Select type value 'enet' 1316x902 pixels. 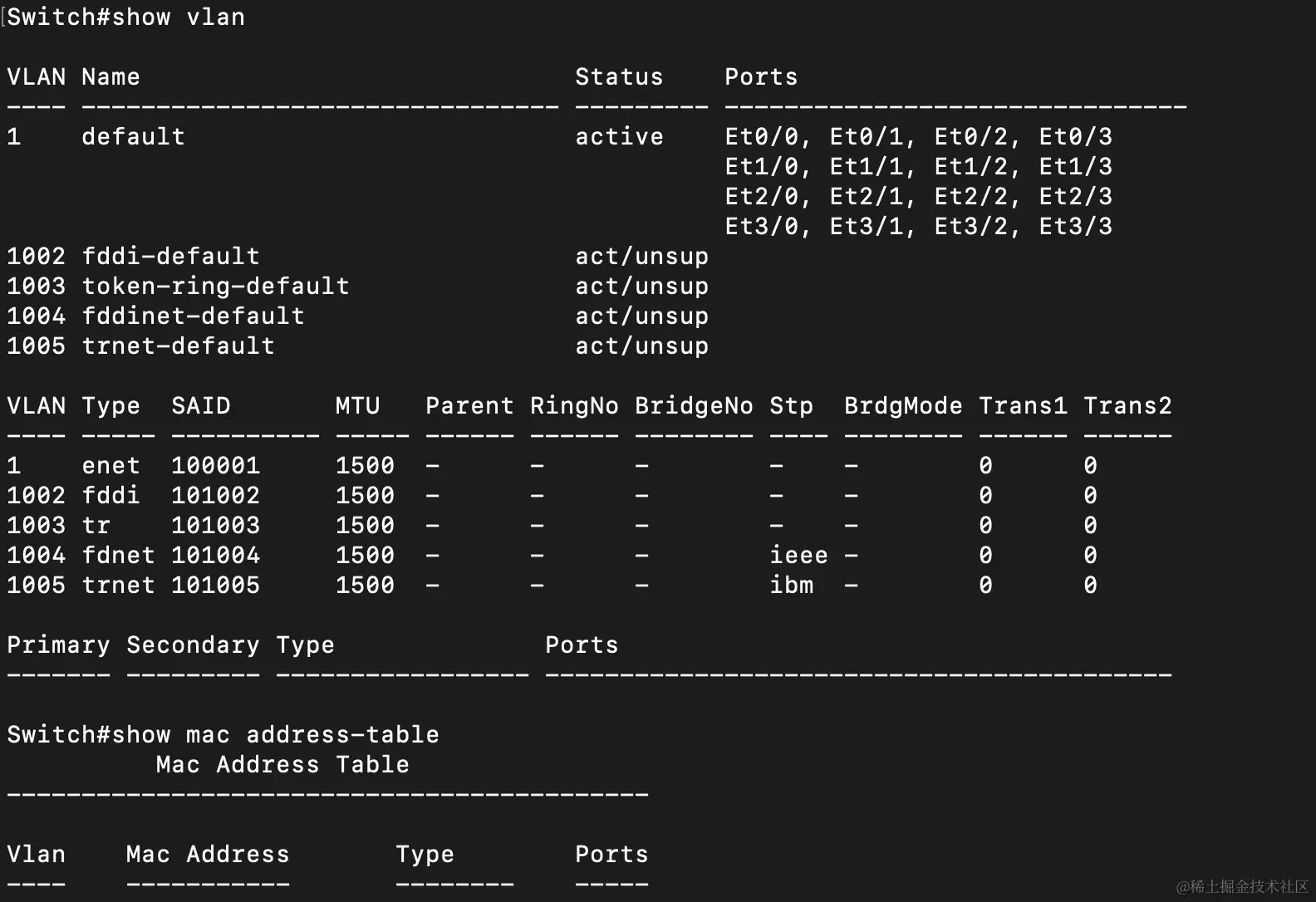[110, 466]
